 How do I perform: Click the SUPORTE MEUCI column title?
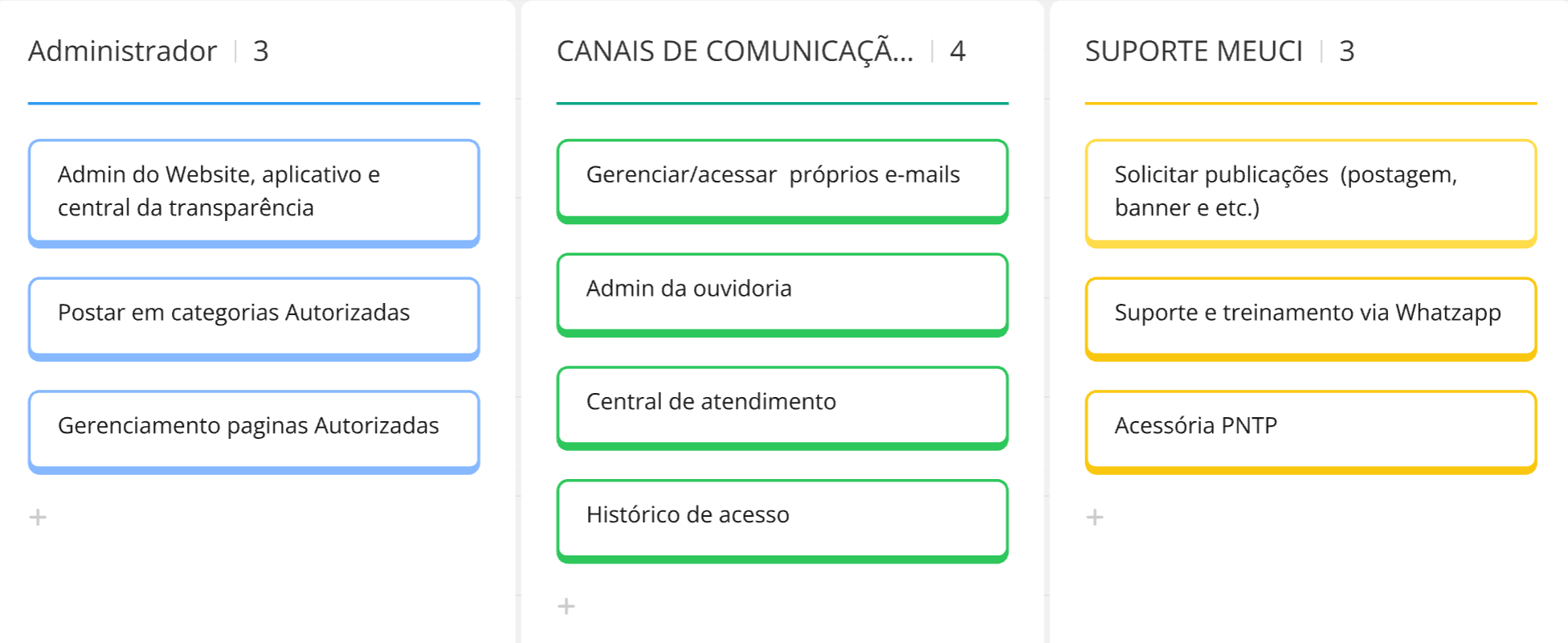coord(1194,51)
